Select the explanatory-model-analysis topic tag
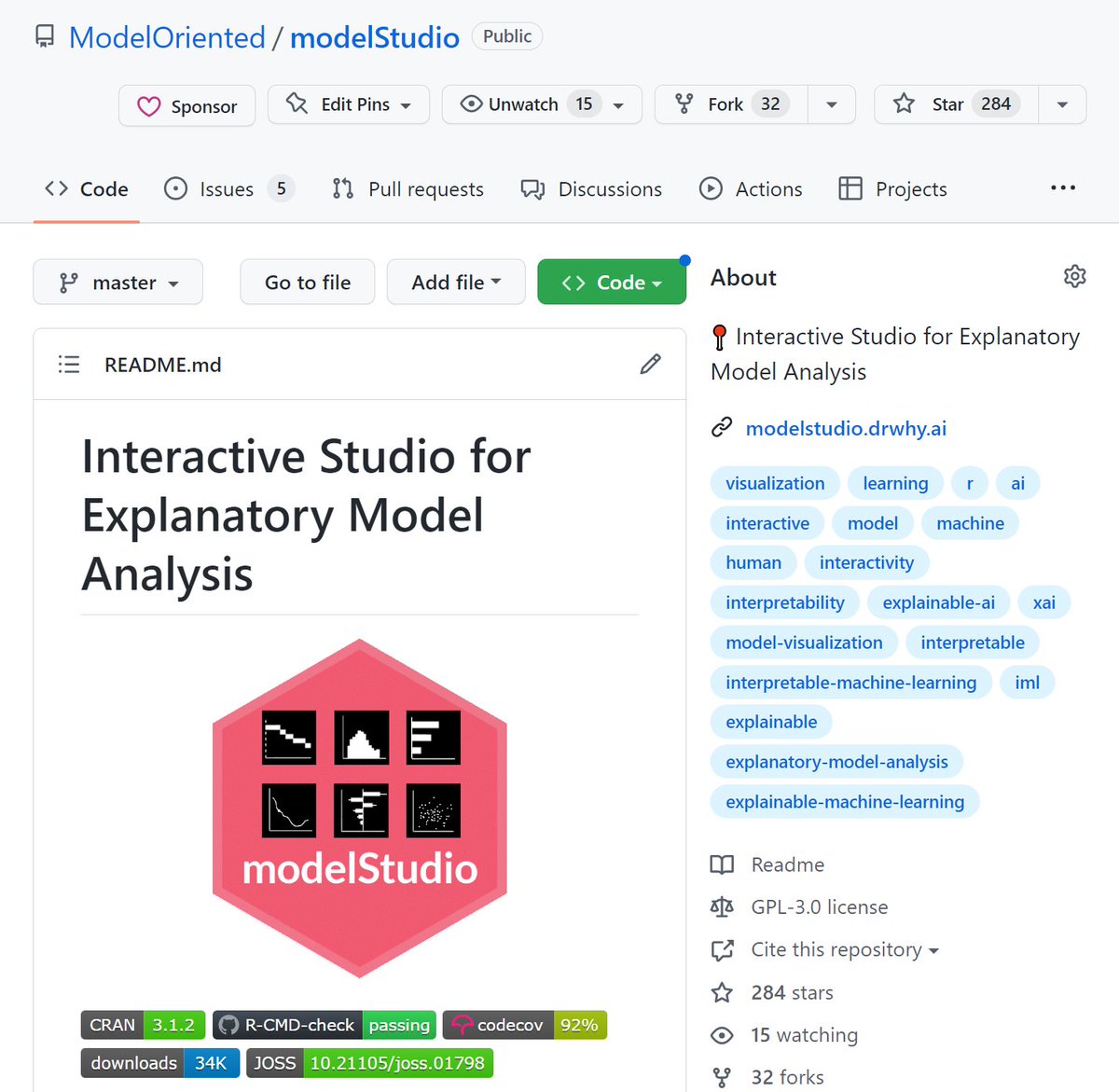The width and height of the screenshot is (1119, 1092). click(x=836, y=762)
